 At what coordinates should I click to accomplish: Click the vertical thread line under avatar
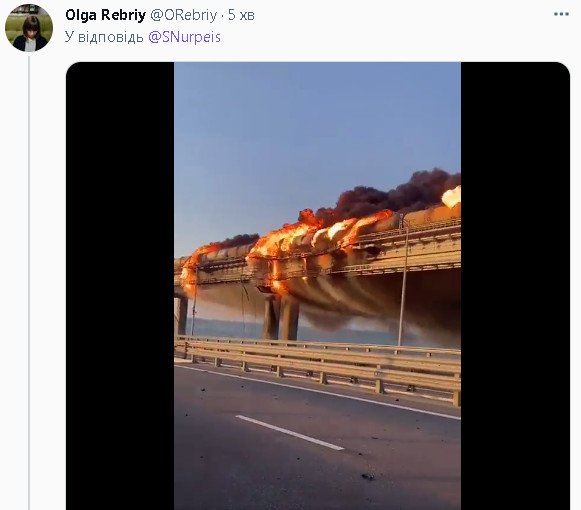(29, 282)
